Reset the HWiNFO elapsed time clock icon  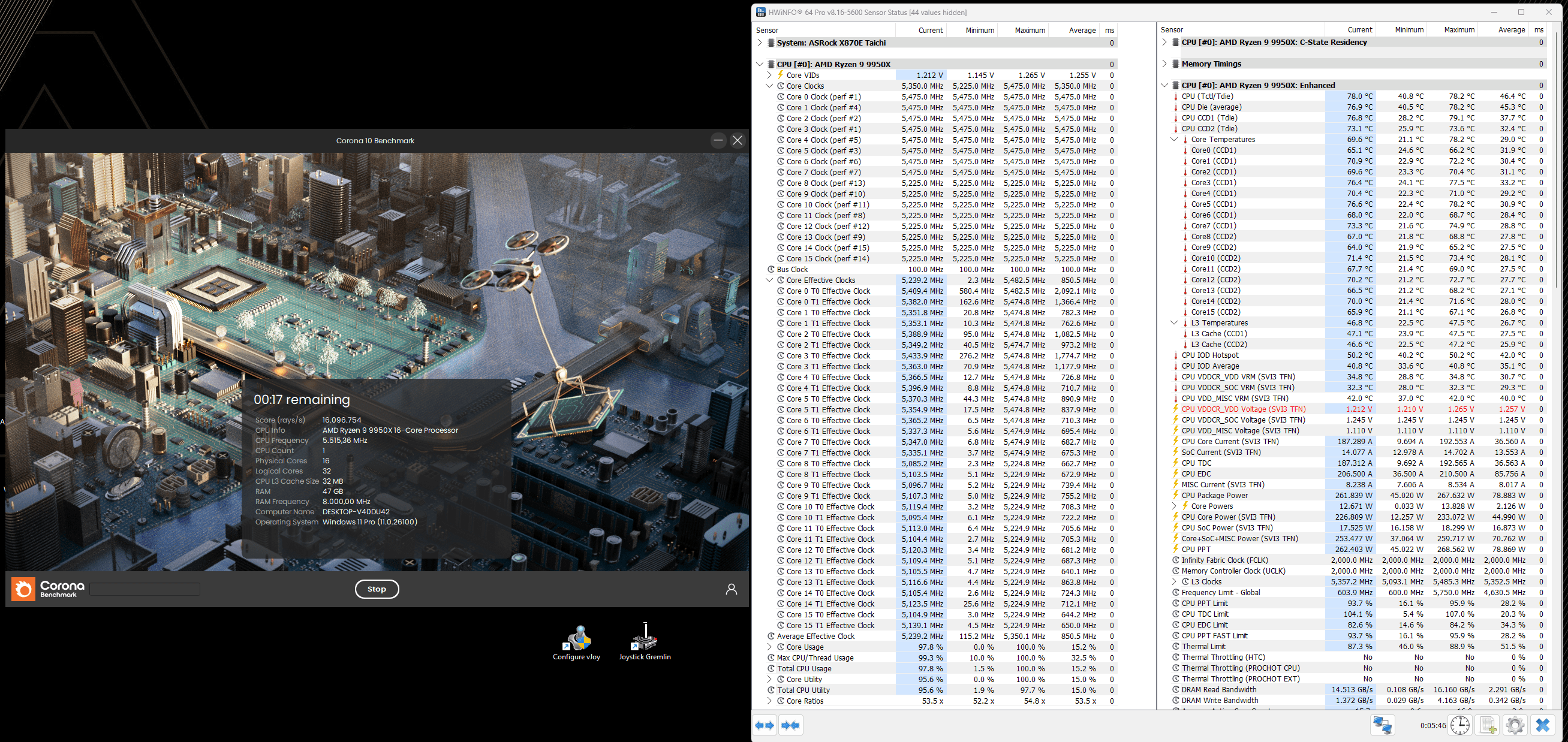click(x=1459, y=725)
